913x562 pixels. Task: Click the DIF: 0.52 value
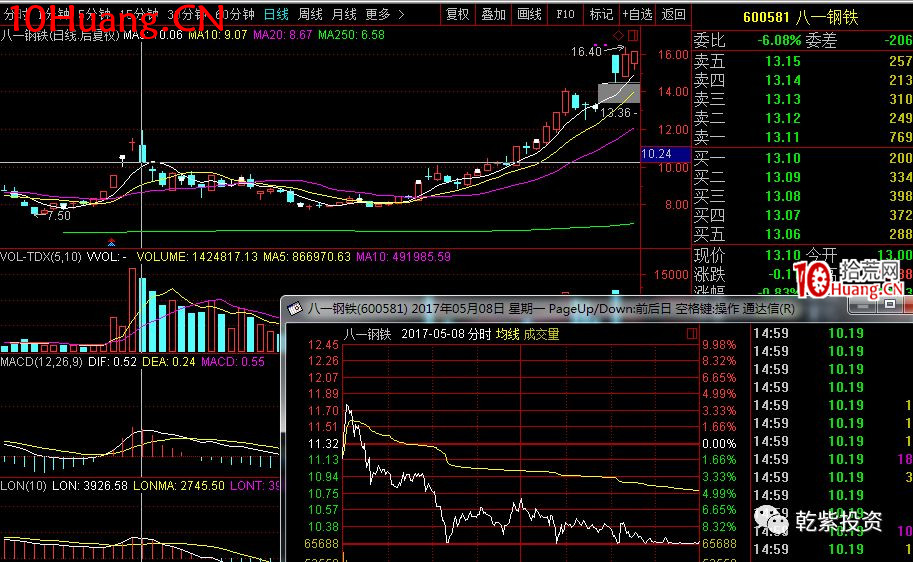(x=112, y=362)
